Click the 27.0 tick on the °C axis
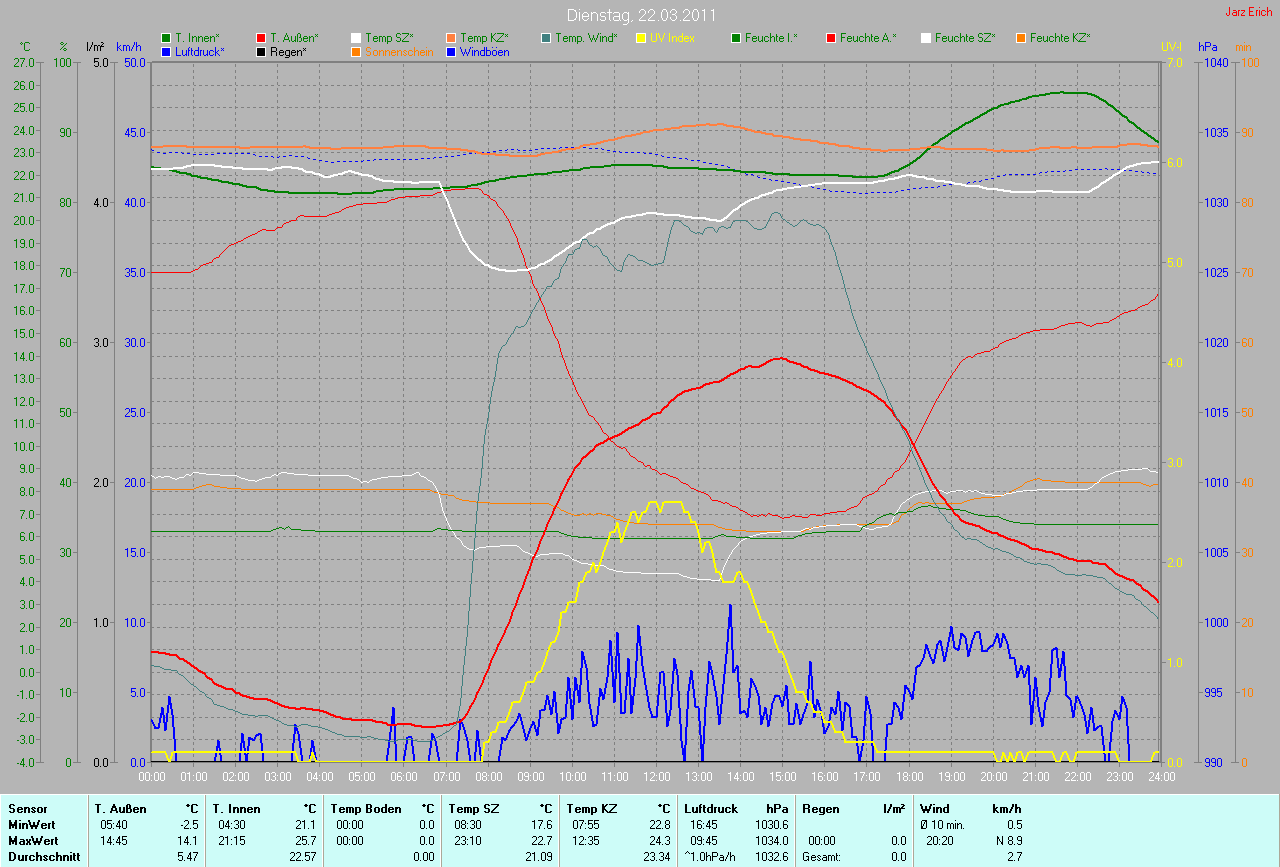The height and width of the screenshot is (867, 1280). (x=25, y=62)
